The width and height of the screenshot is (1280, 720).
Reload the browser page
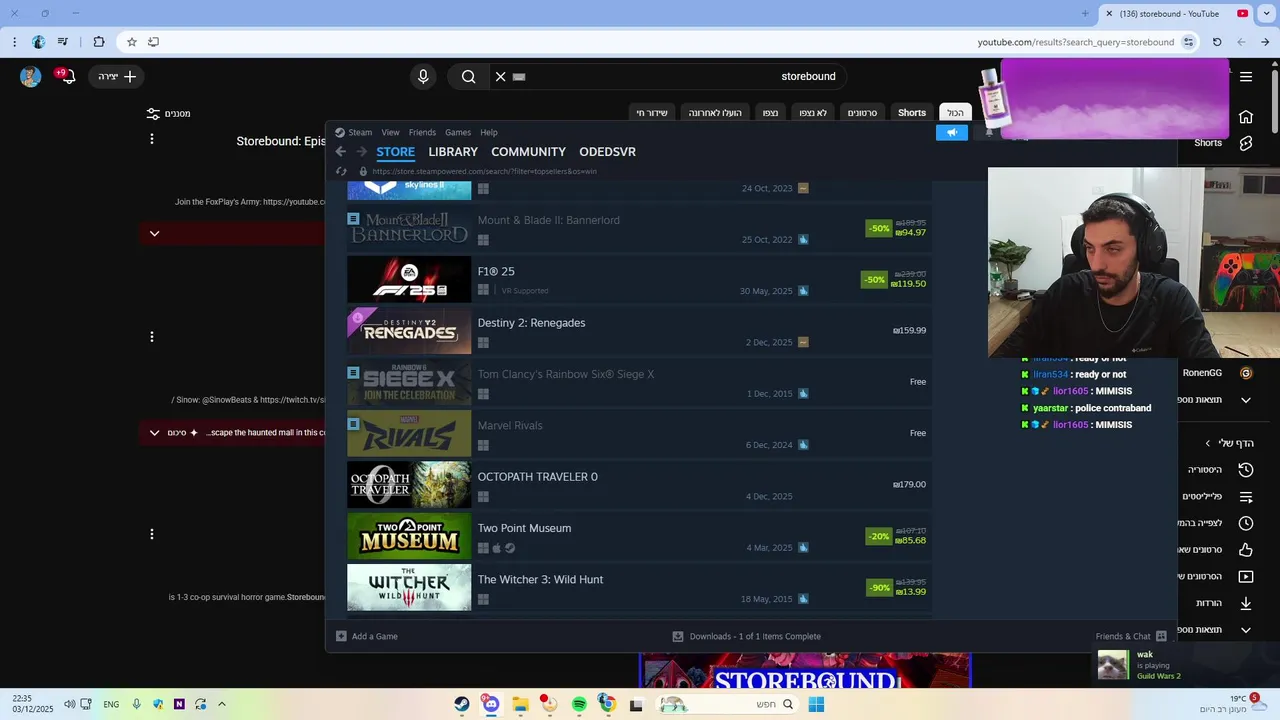(x=1217, y=42)
